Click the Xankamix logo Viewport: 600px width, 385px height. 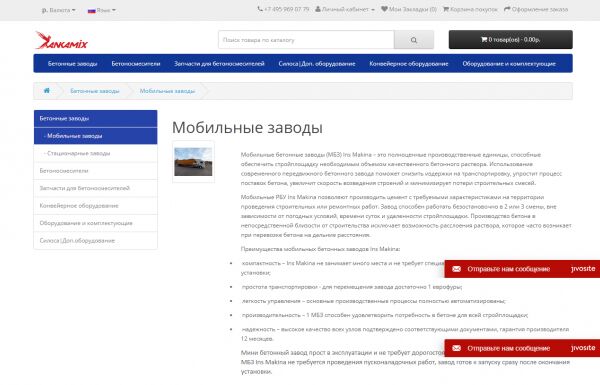[61, 40]
